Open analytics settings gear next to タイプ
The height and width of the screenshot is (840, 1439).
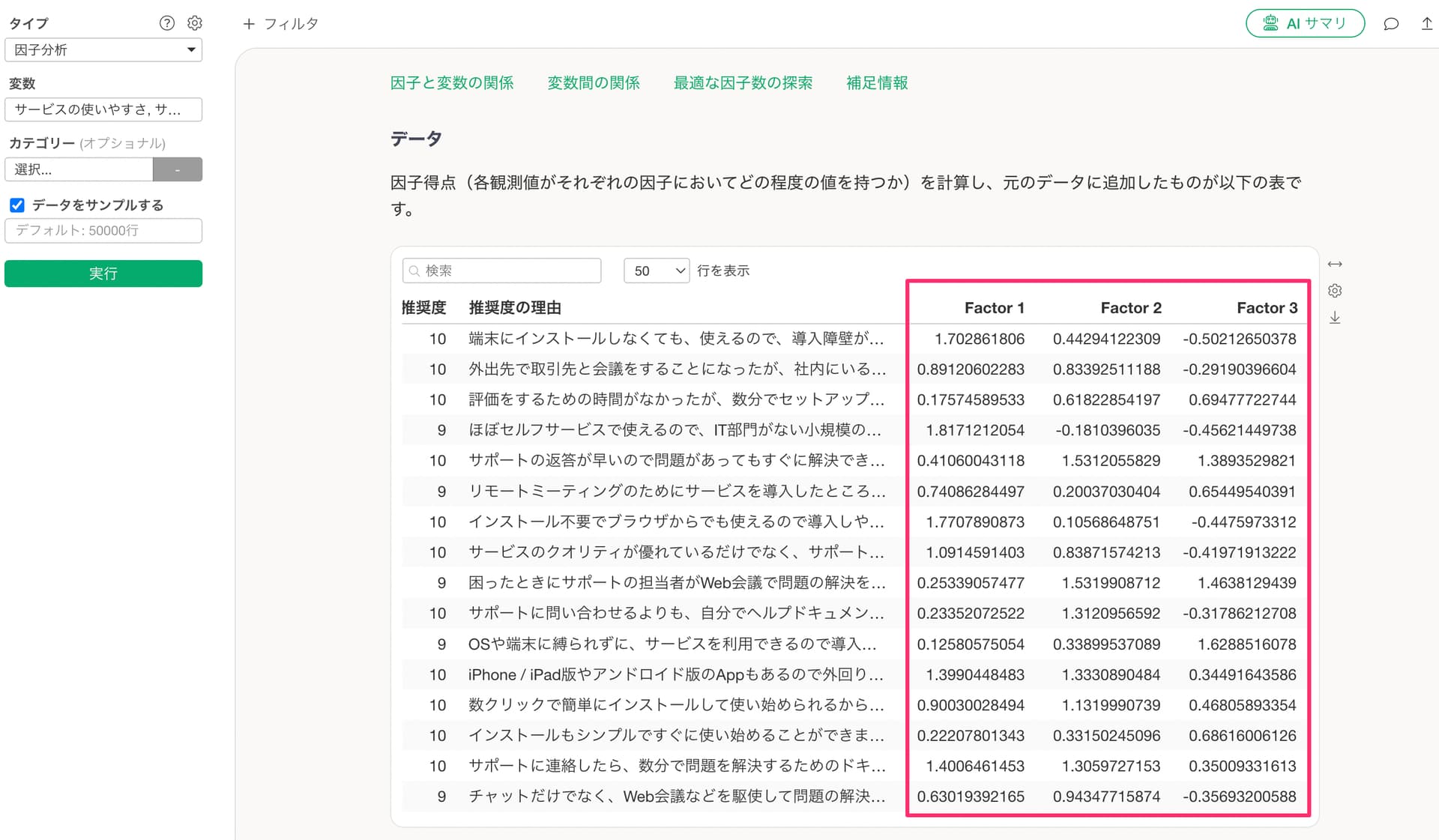click(x=195, y=23)
